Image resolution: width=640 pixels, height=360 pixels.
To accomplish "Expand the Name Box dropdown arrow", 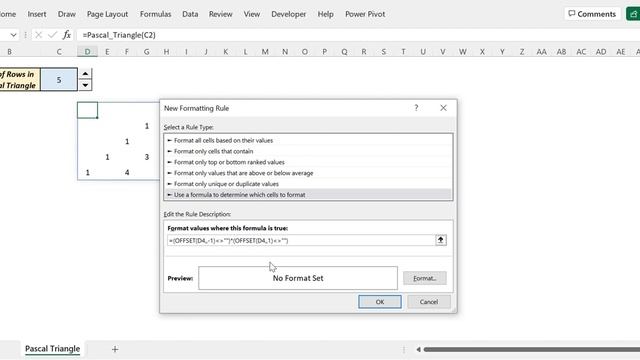I will pos(13,35).
